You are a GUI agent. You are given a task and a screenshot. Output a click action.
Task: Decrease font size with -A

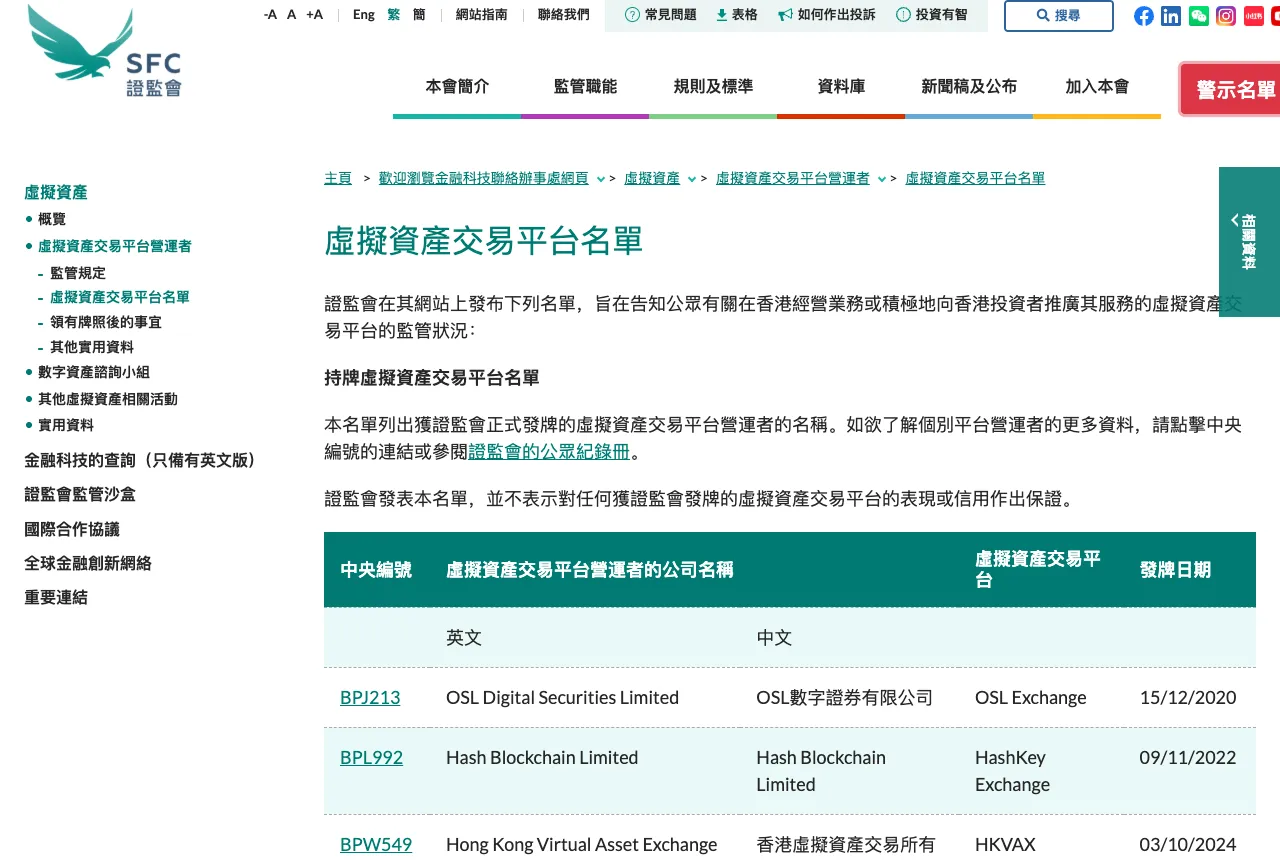click(270, 15)
